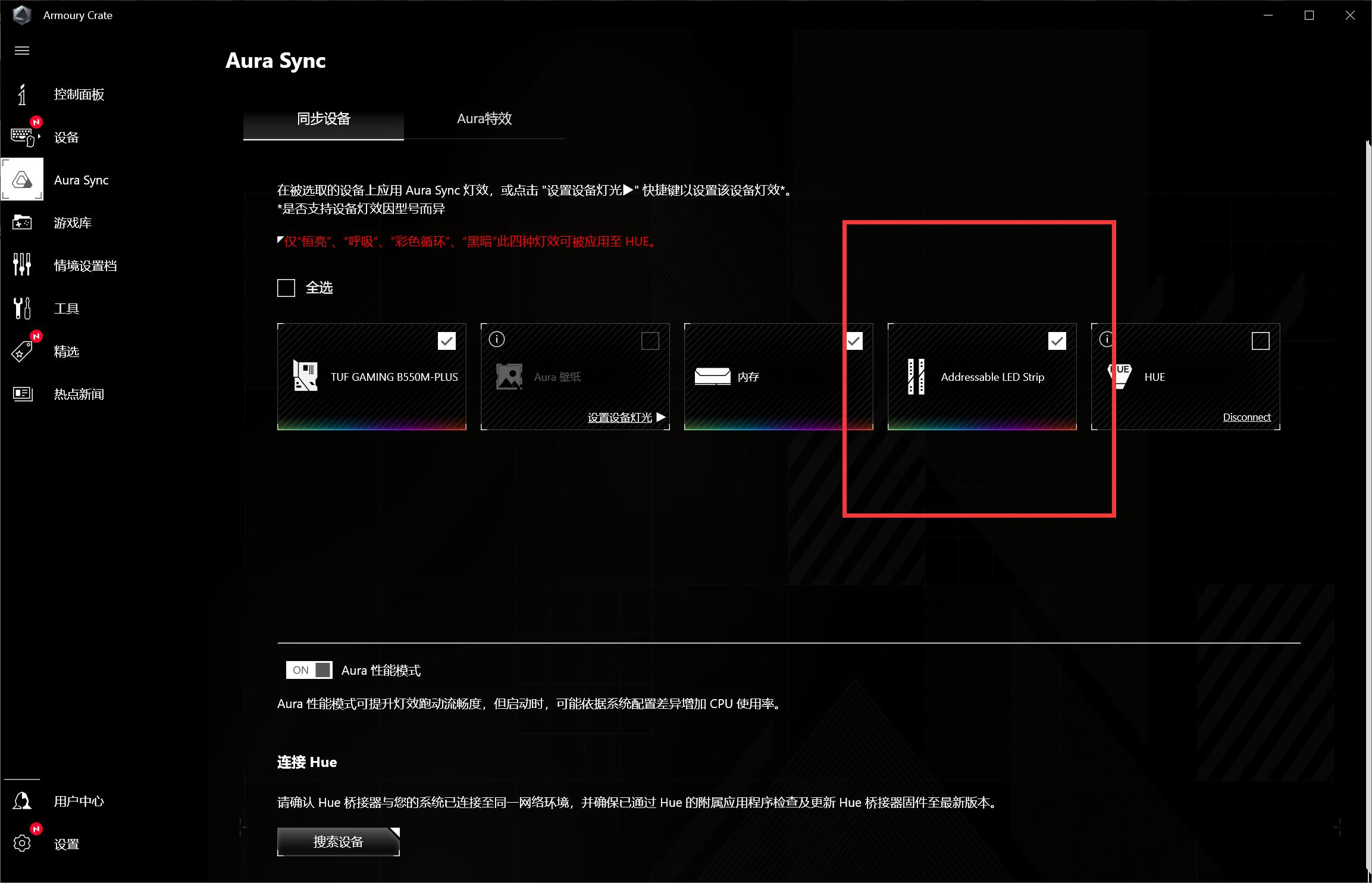This screenshot has height=883, width=1372.
Task: Enable the HUE device checkbox
Action: pos(1260,340)
